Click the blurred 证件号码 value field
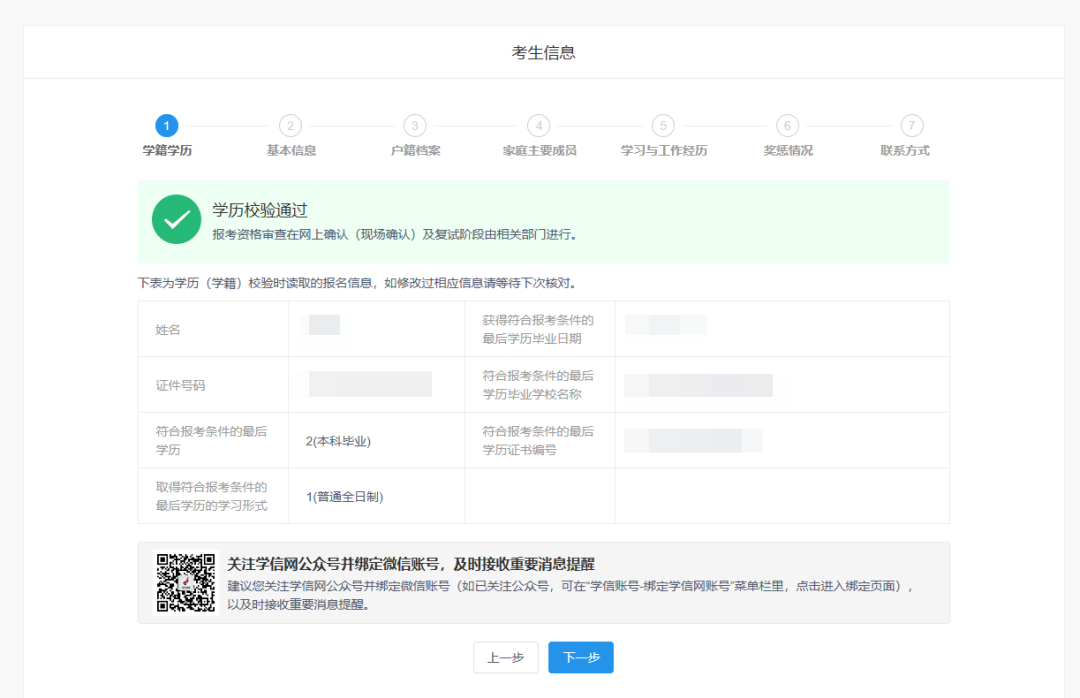 point(370,384)
